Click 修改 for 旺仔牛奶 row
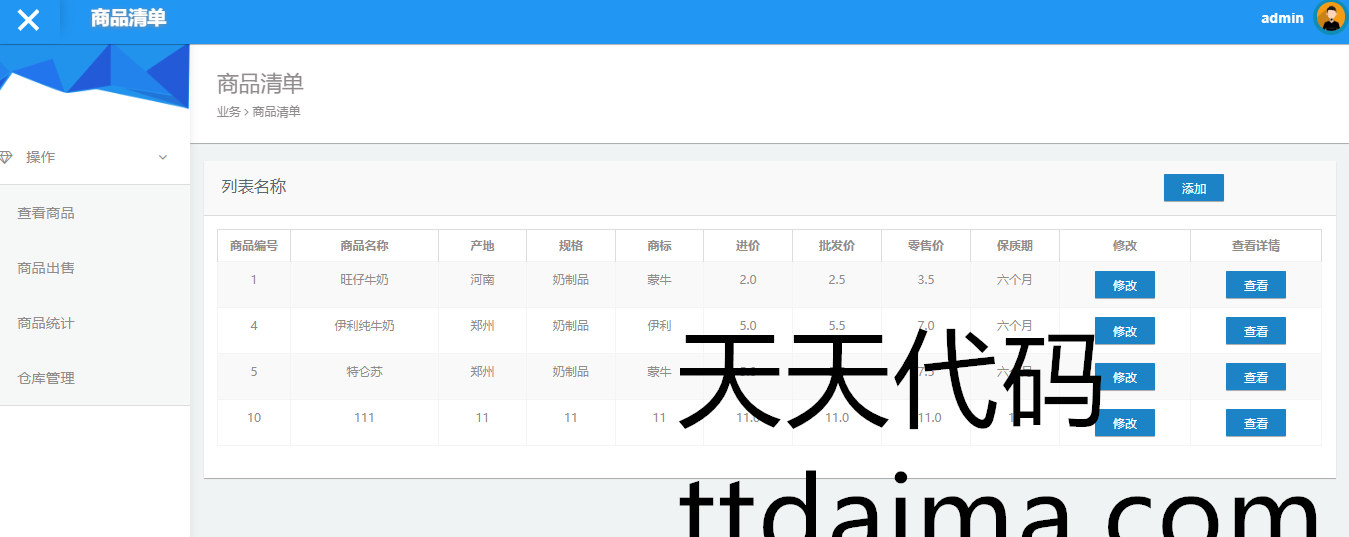 click(x=1124, y=285)
